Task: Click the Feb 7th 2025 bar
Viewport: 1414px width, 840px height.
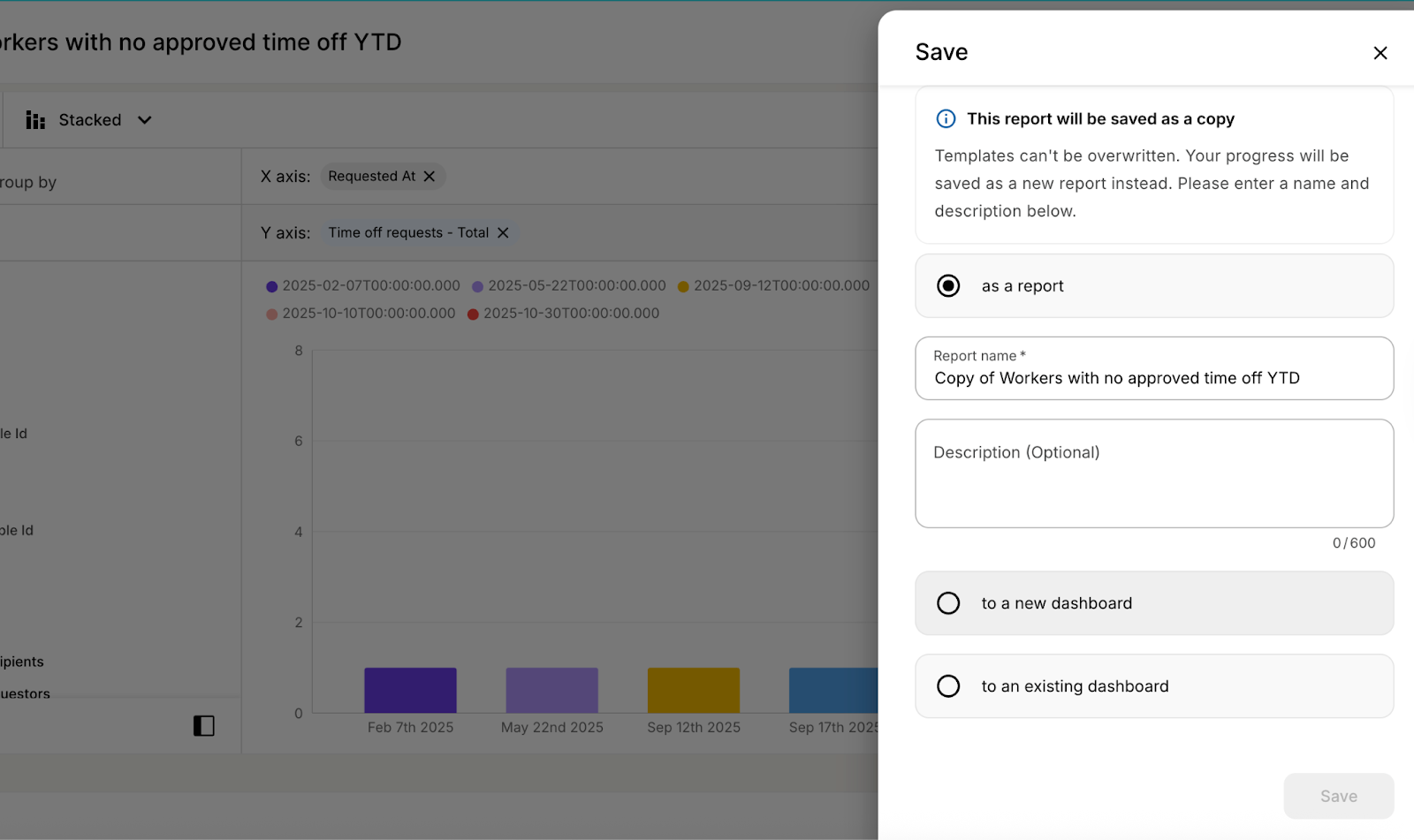Action: 410,690
